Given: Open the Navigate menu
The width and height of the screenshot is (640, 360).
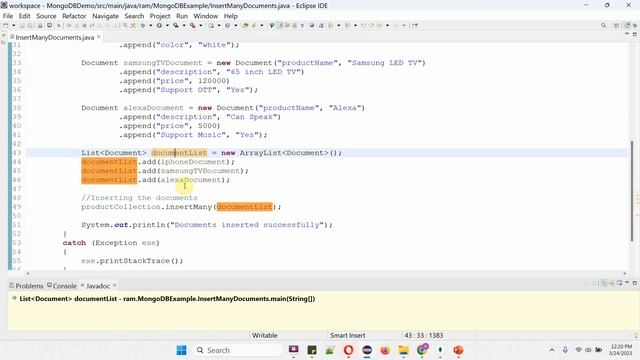Looking at the screenshot, I should point(105,16).
